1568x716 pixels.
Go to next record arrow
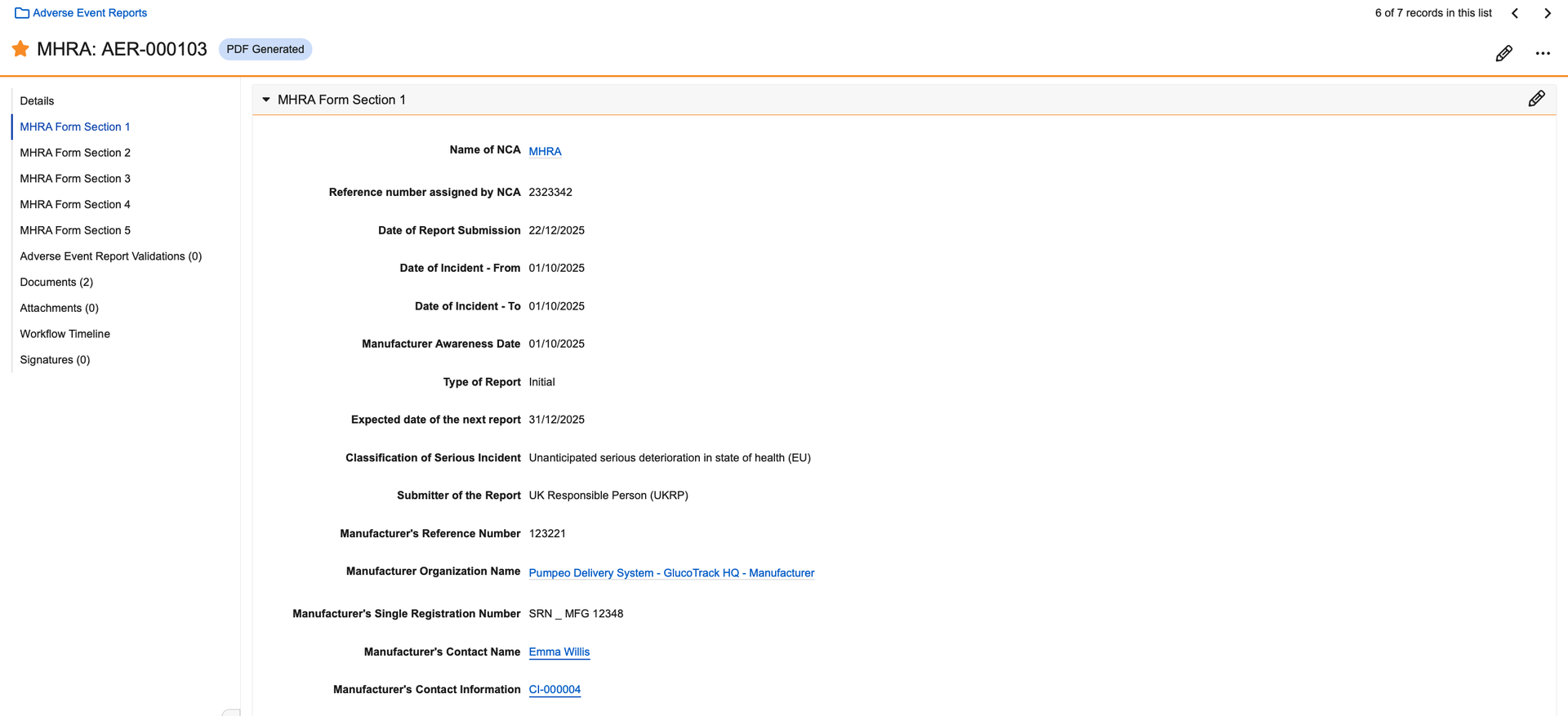tap(1547, 13)
